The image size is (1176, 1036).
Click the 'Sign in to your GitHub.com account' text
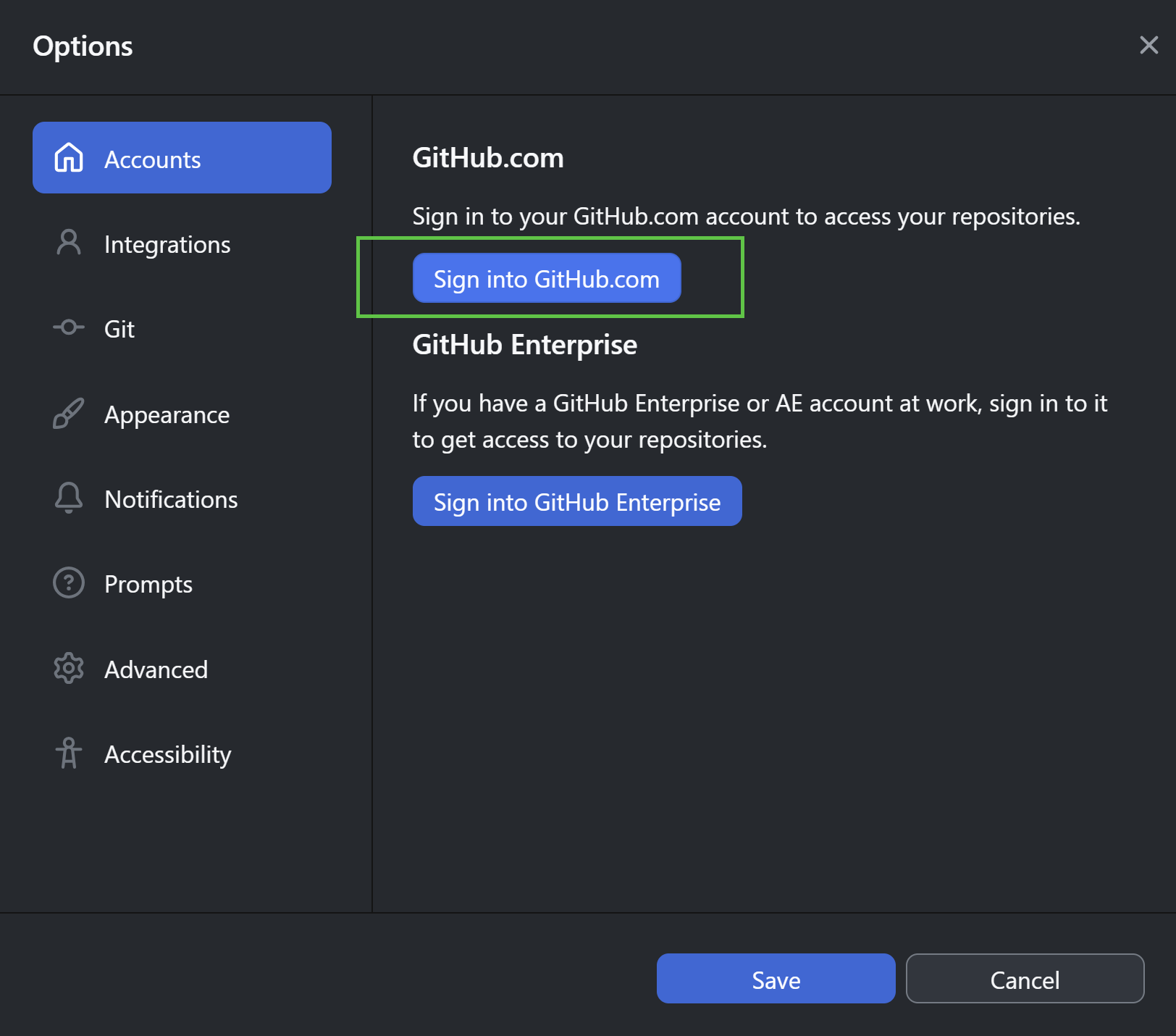pos(746,217)
